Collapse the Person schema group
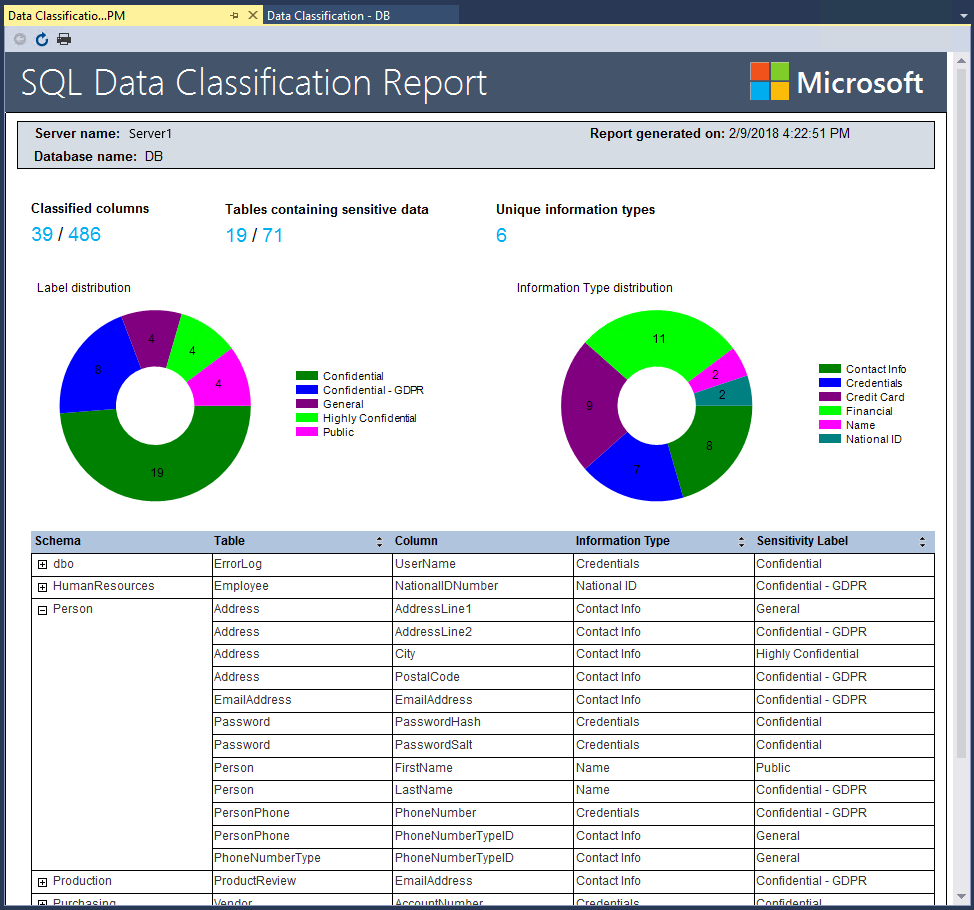The height and width of the screenshot is (910, 974). 41,608
